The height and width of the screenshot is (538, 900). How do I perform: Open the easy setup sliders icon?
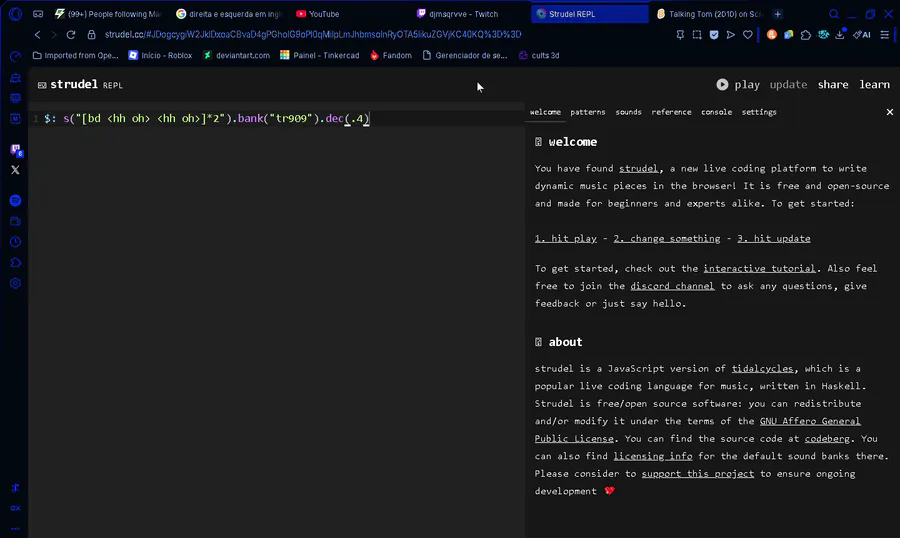click(885, 35)
